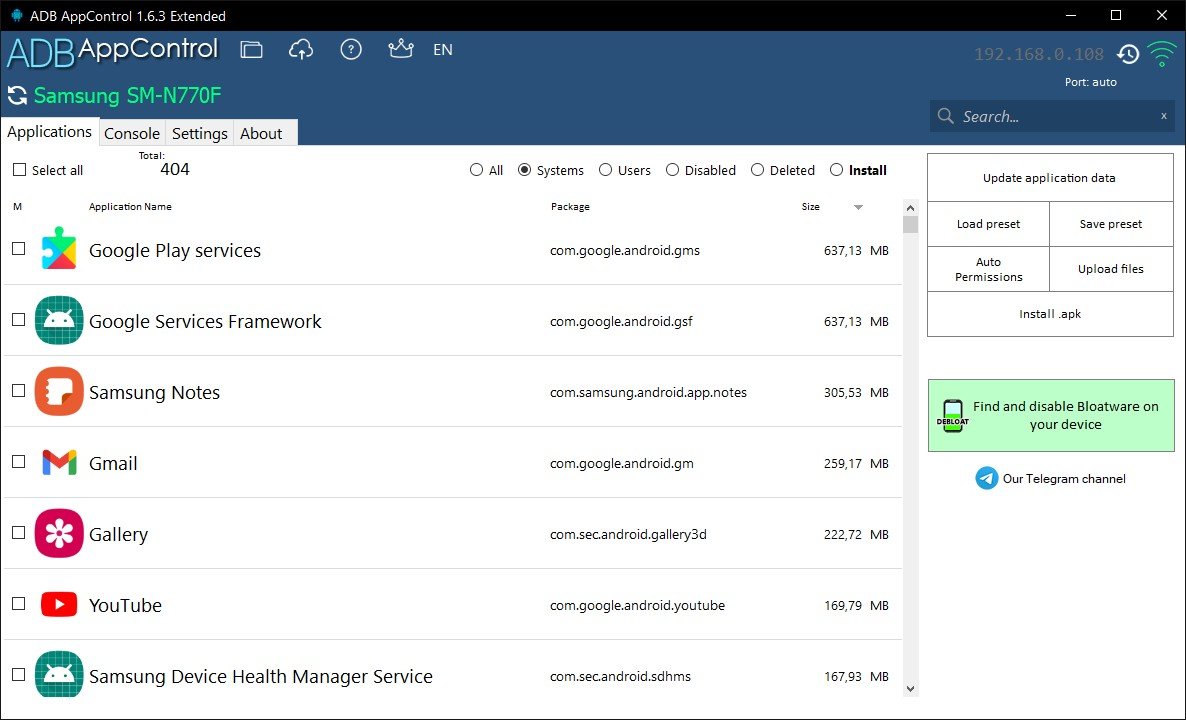1186x720 pixels.
Task: Click the Google Play services icon
Action: (59, 249)
